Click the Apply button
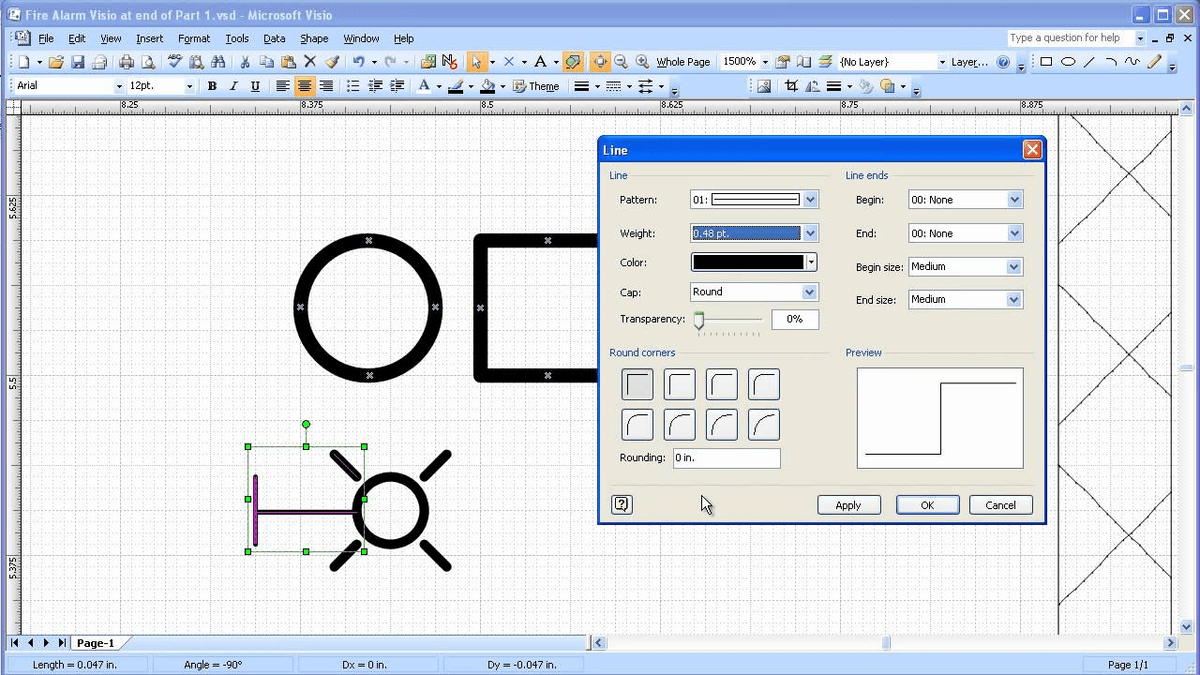 click(848, 505)
